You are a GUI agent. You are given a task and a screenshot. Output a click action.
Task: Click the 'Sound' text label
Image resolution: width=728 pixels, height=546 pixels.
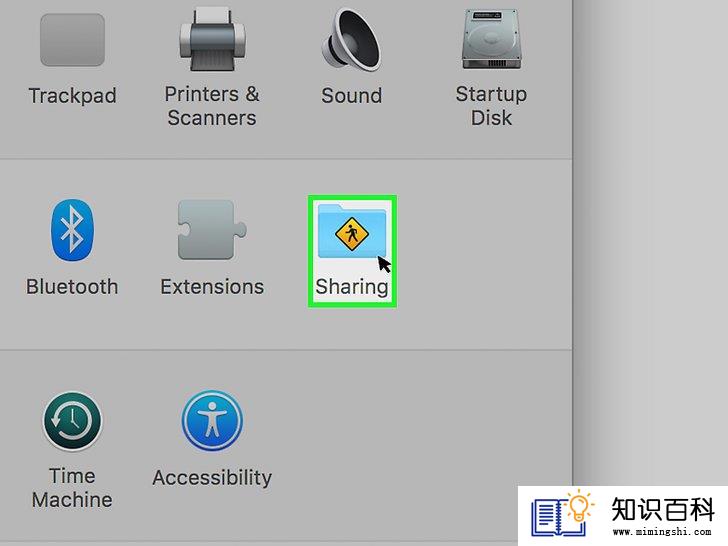351,96
